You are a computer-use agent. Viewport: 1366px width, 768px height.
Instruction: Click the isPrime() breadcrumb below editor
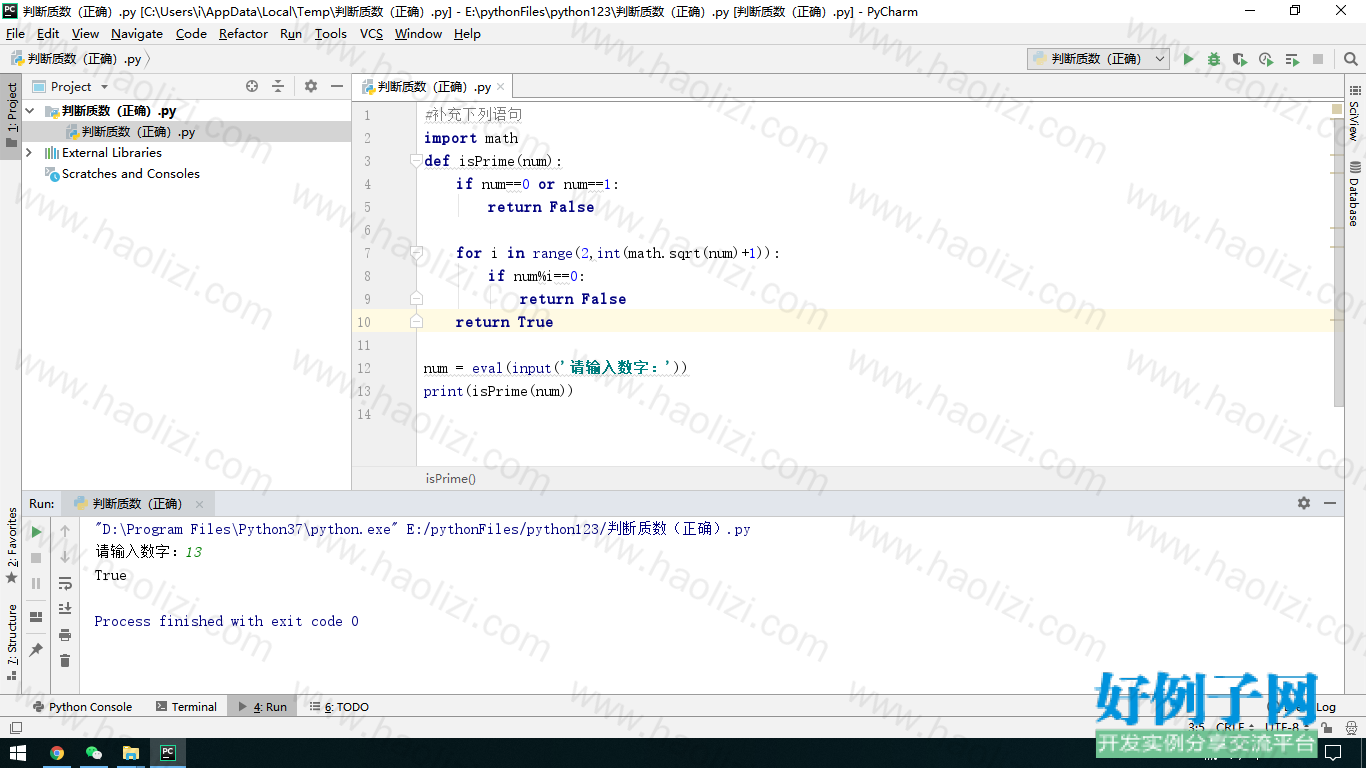451,479
